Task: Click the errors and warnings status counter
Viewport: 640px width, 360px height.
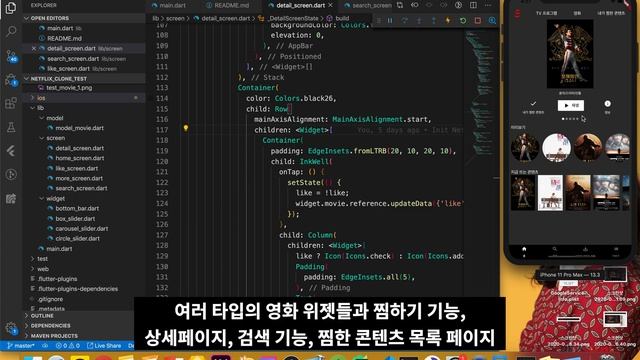Action: [x=67, y=346]
